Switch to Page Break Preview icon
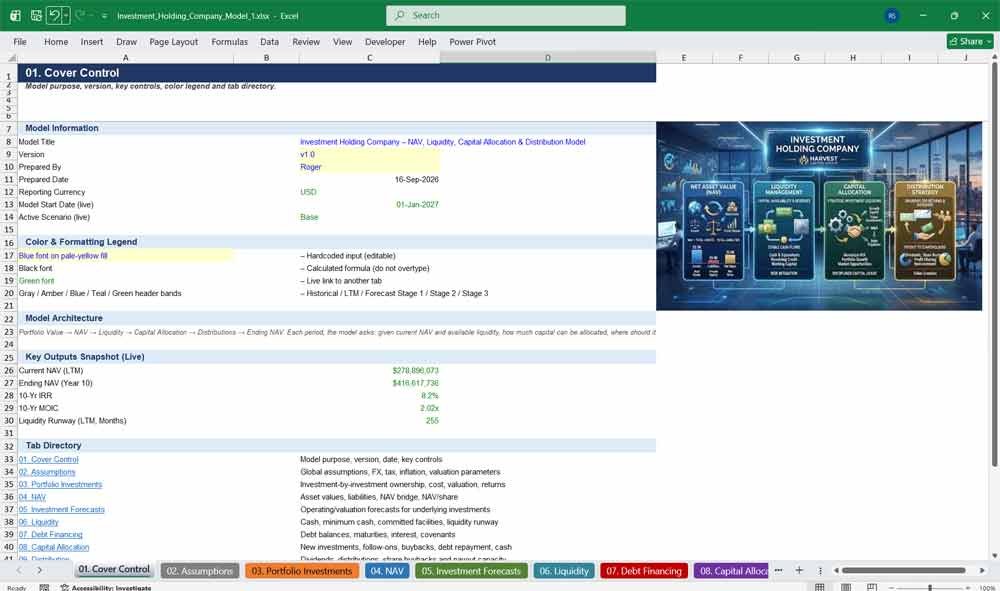Image resolution: width=1000 pixels, height=591 pixels. (872, 587)
